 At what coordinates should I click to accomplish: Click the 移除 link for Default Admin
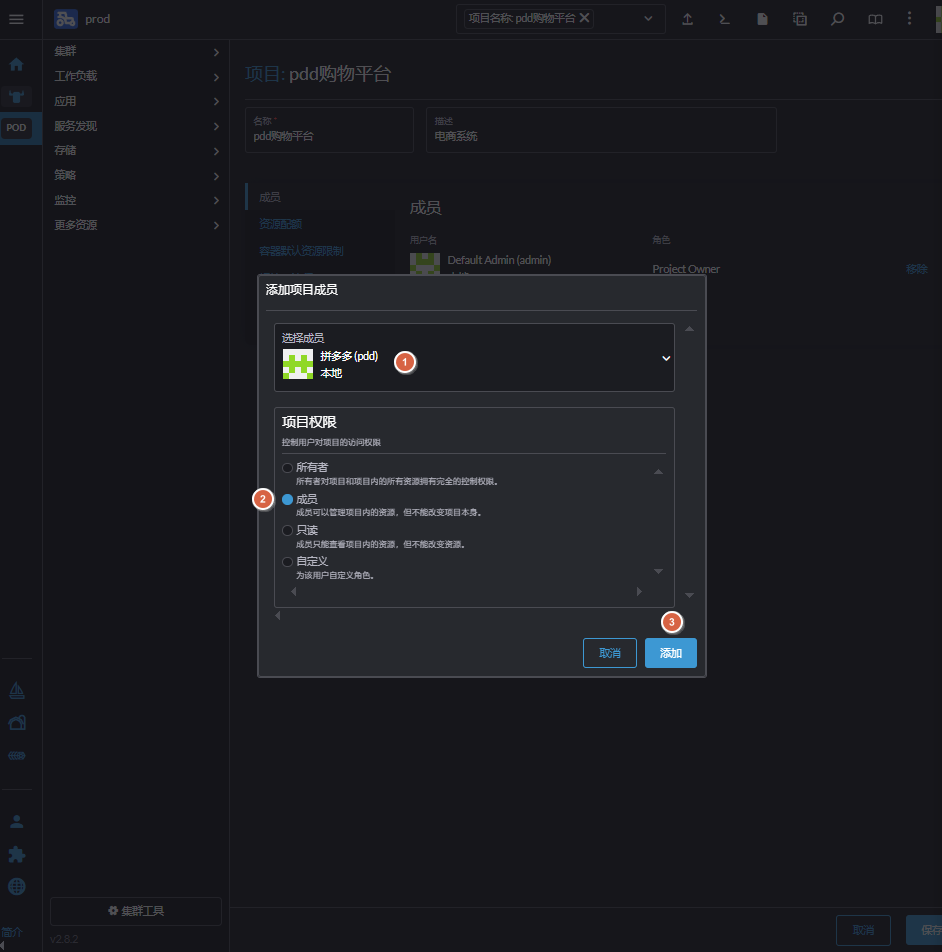[917, 269]
